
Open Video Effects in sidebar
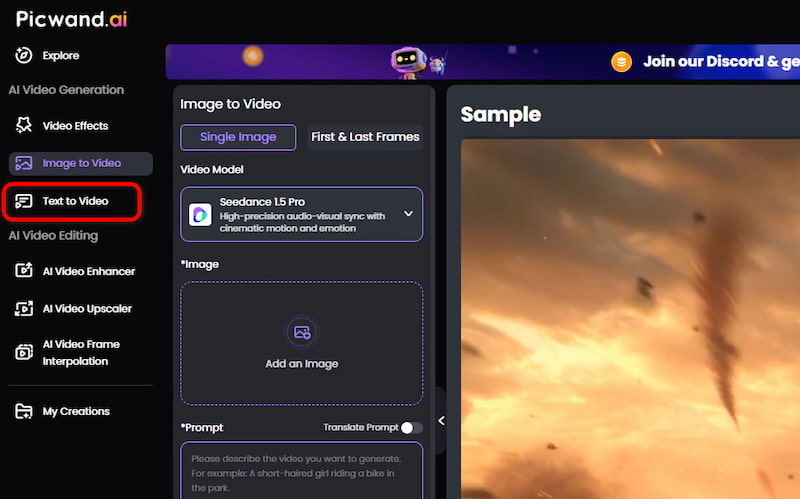[75, 126]
